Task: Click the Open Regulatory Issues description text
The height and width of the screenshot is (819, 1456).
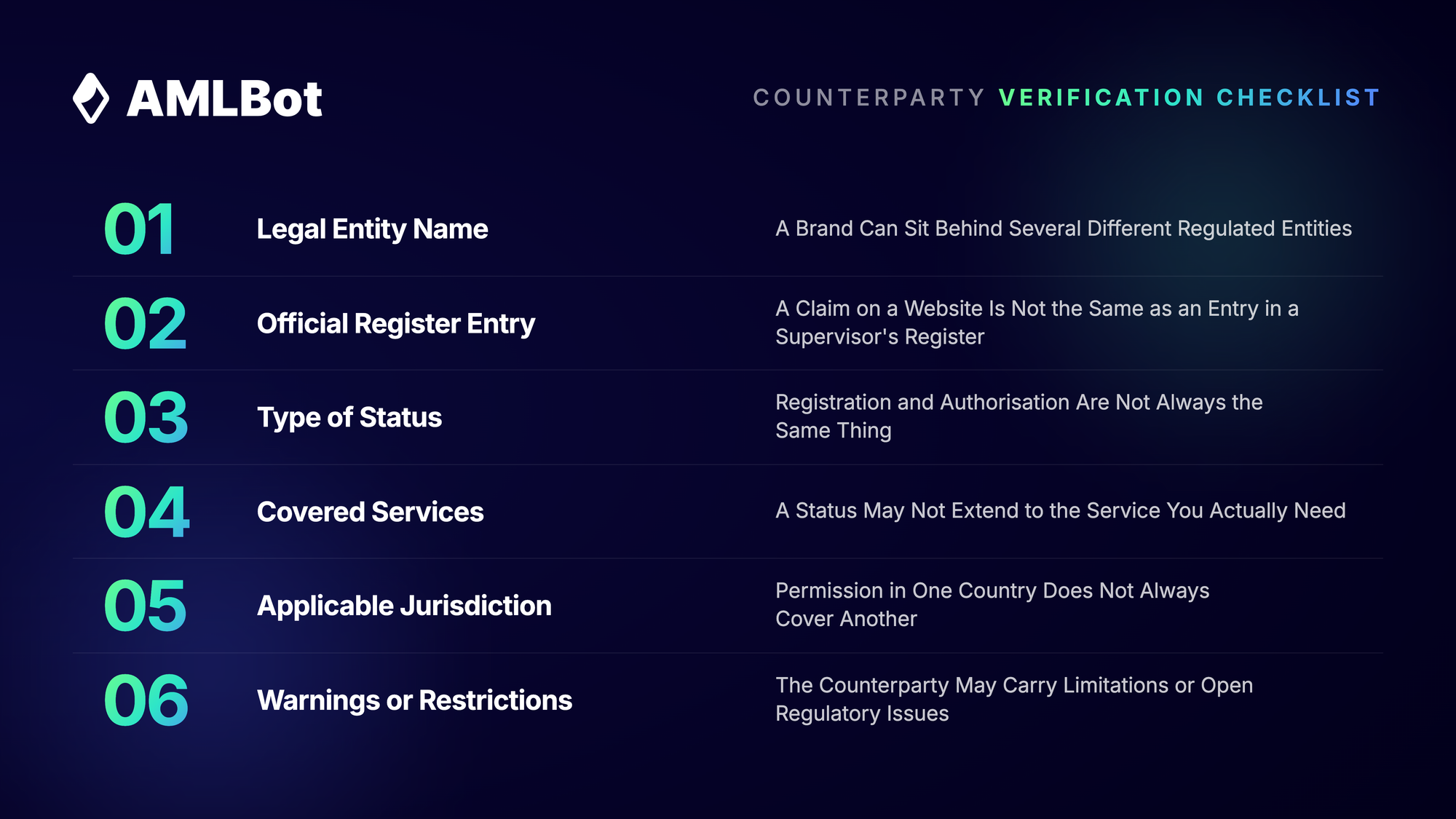Action: pos(1014,699)
